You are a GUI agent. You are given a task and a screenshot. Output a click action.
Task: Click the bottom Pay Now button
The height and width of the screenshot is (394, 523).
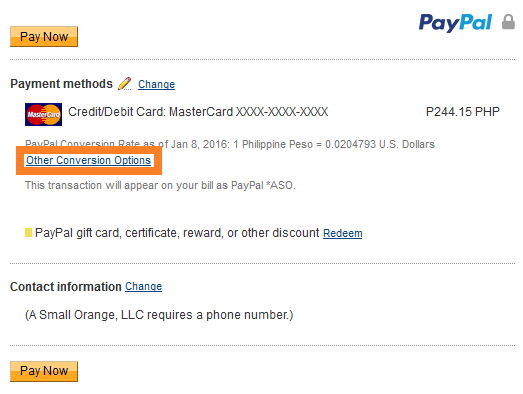44,371
